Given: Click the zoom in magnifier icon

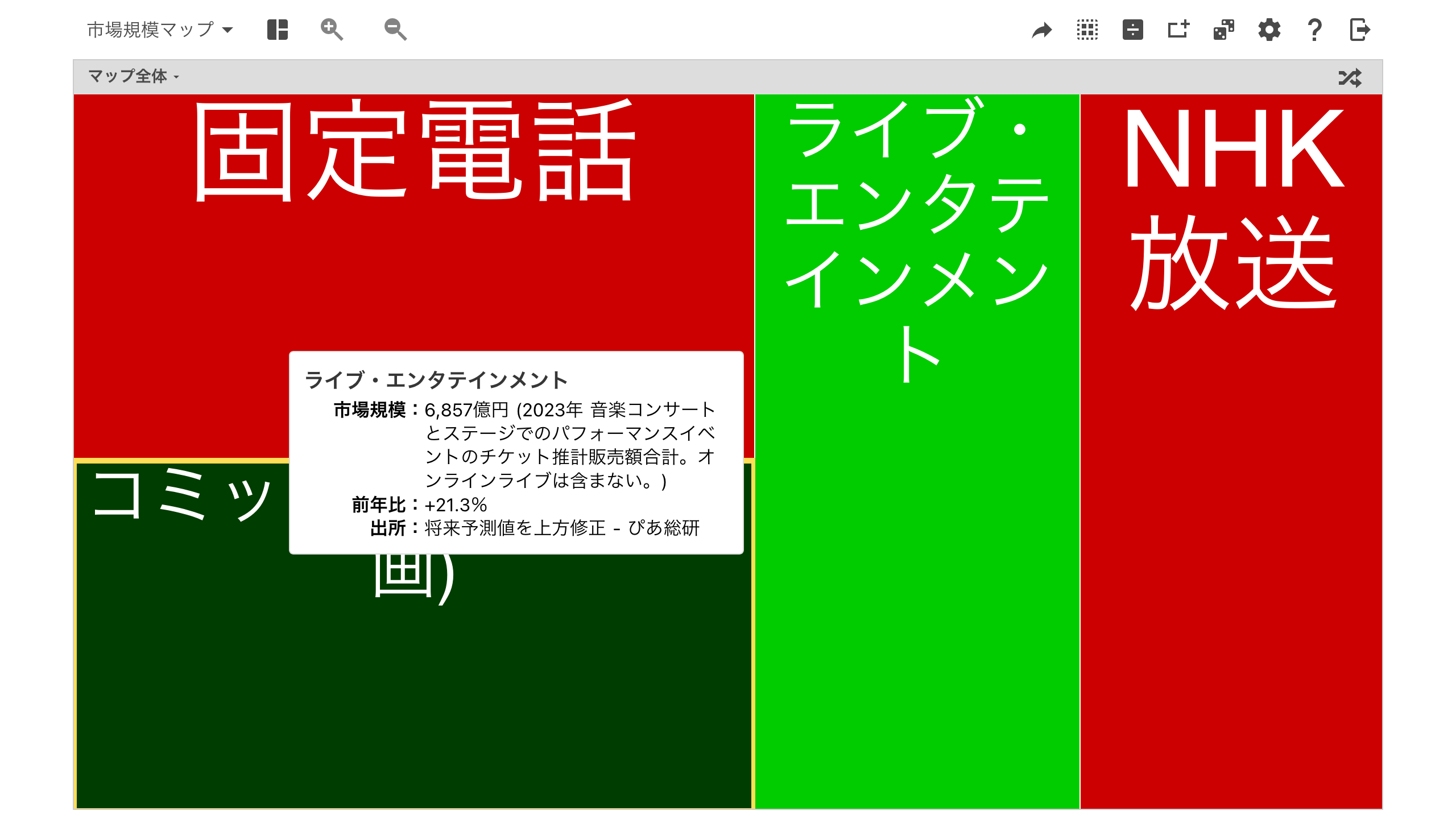Looking at the screenshot, I should click(332, 30).
